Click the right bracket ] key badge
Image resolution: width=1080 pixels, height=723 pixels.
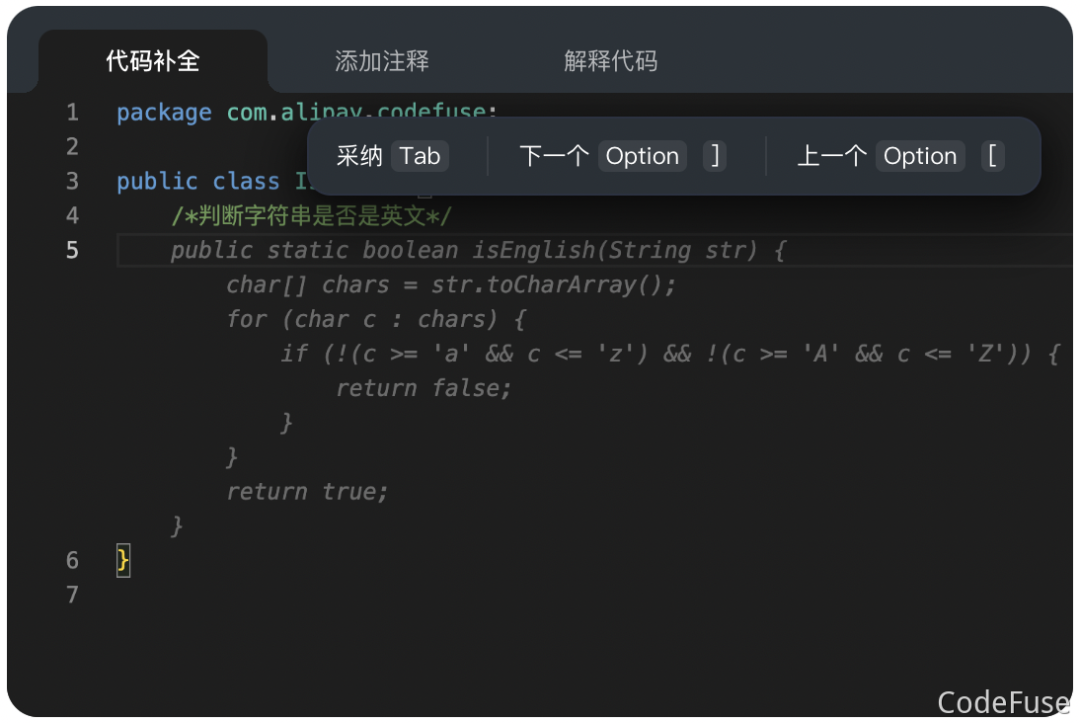click(x=714, y=156)
